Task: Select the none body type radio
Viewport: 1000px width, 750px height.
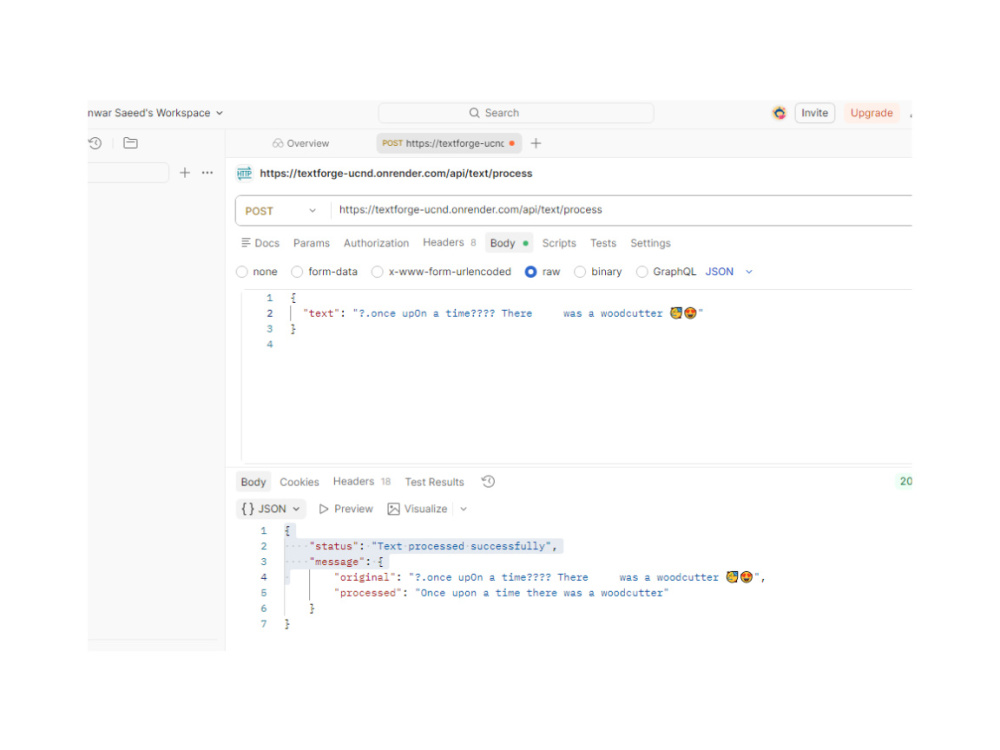Action: click(242, 272)
